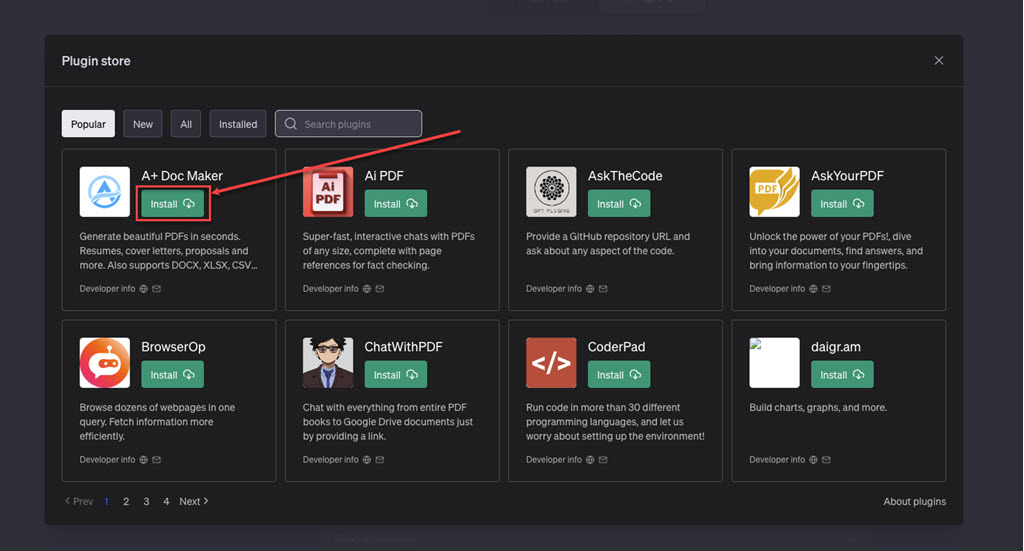Jump to pagination page 4
This screenshot has height=551, width=1024.
(x=166, y=501)
